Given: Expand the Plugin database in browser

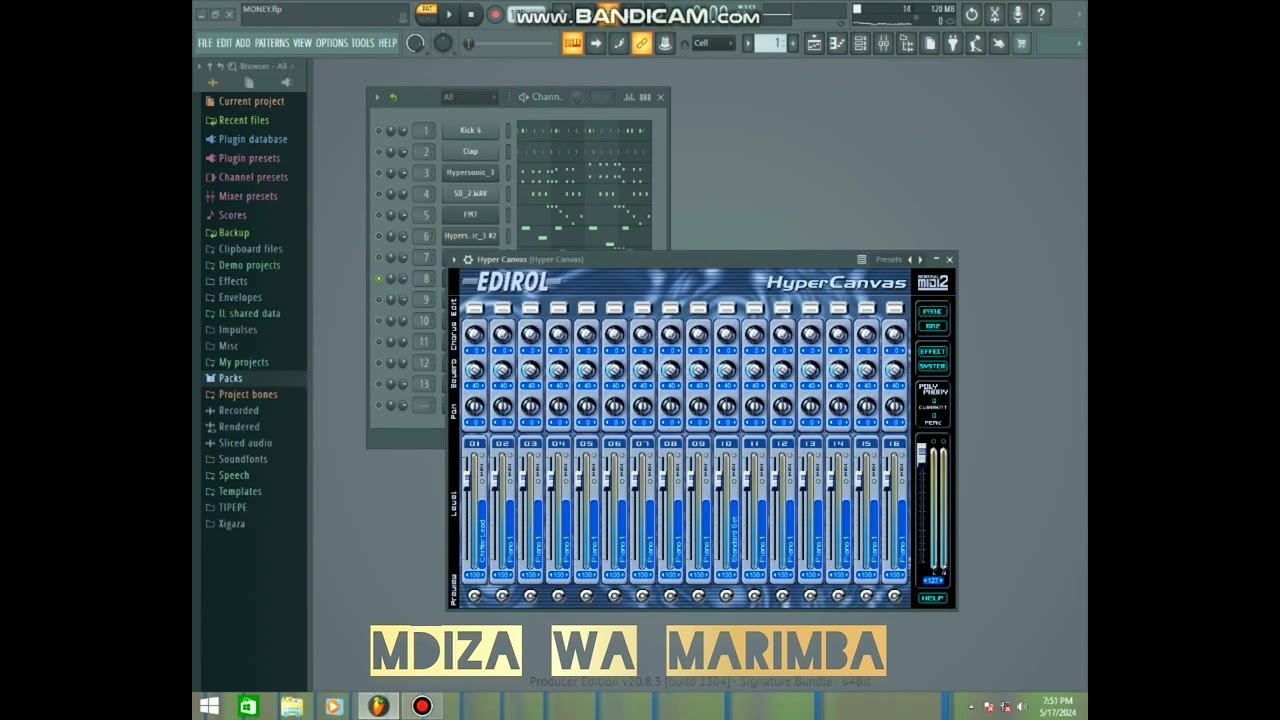Looking at the screenshot, I should point(253,139).
